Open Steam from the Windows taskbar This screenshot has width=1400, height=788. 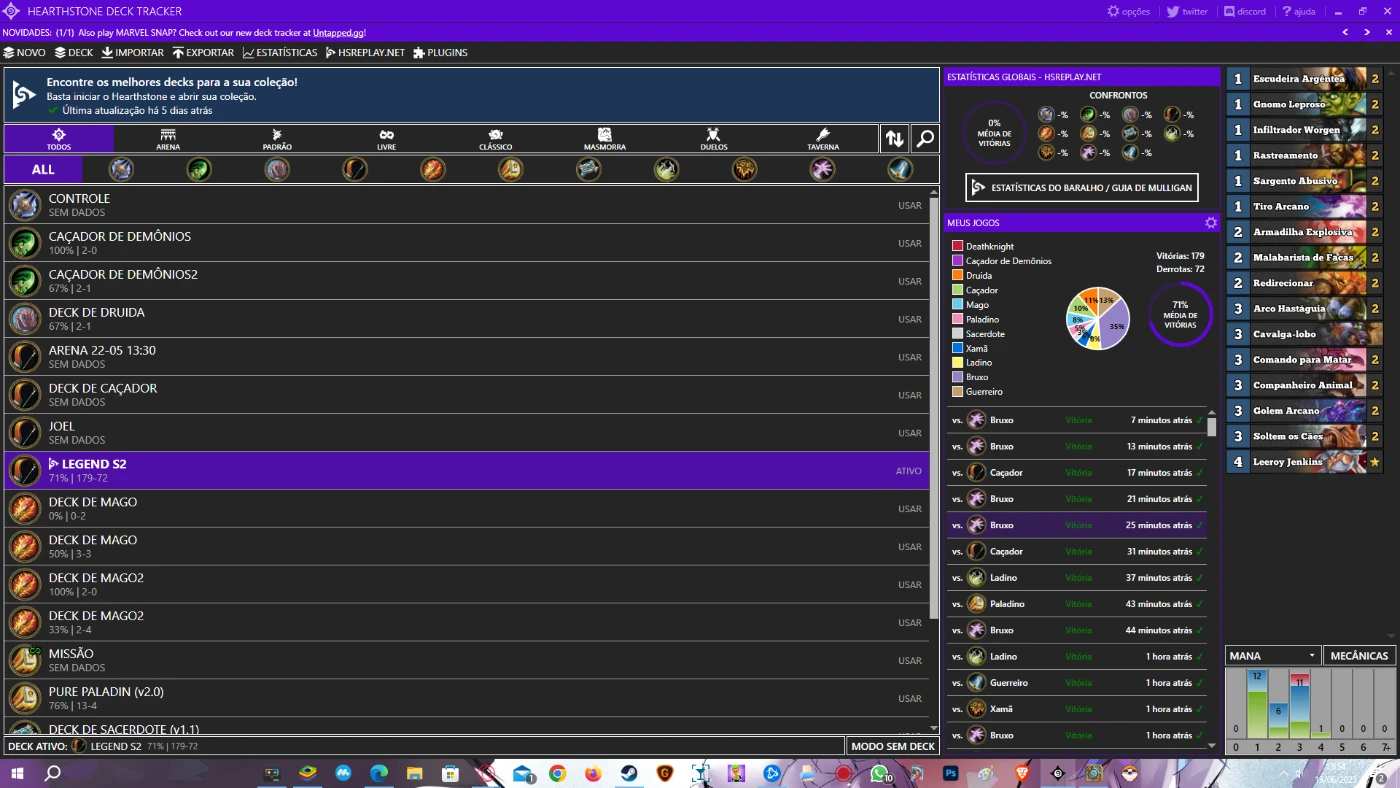pos(629,773)
